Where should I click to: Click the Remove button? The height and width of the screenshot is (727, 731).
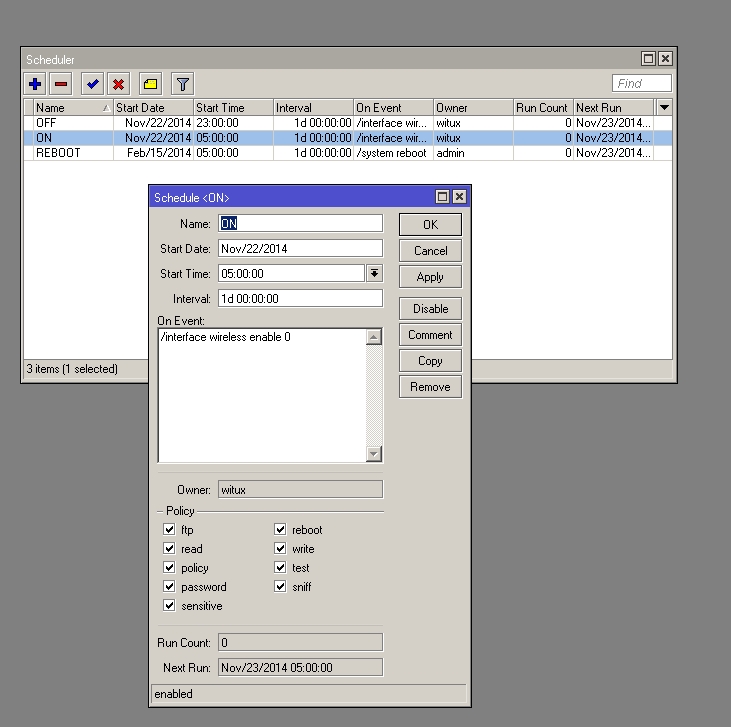(430, 387)
